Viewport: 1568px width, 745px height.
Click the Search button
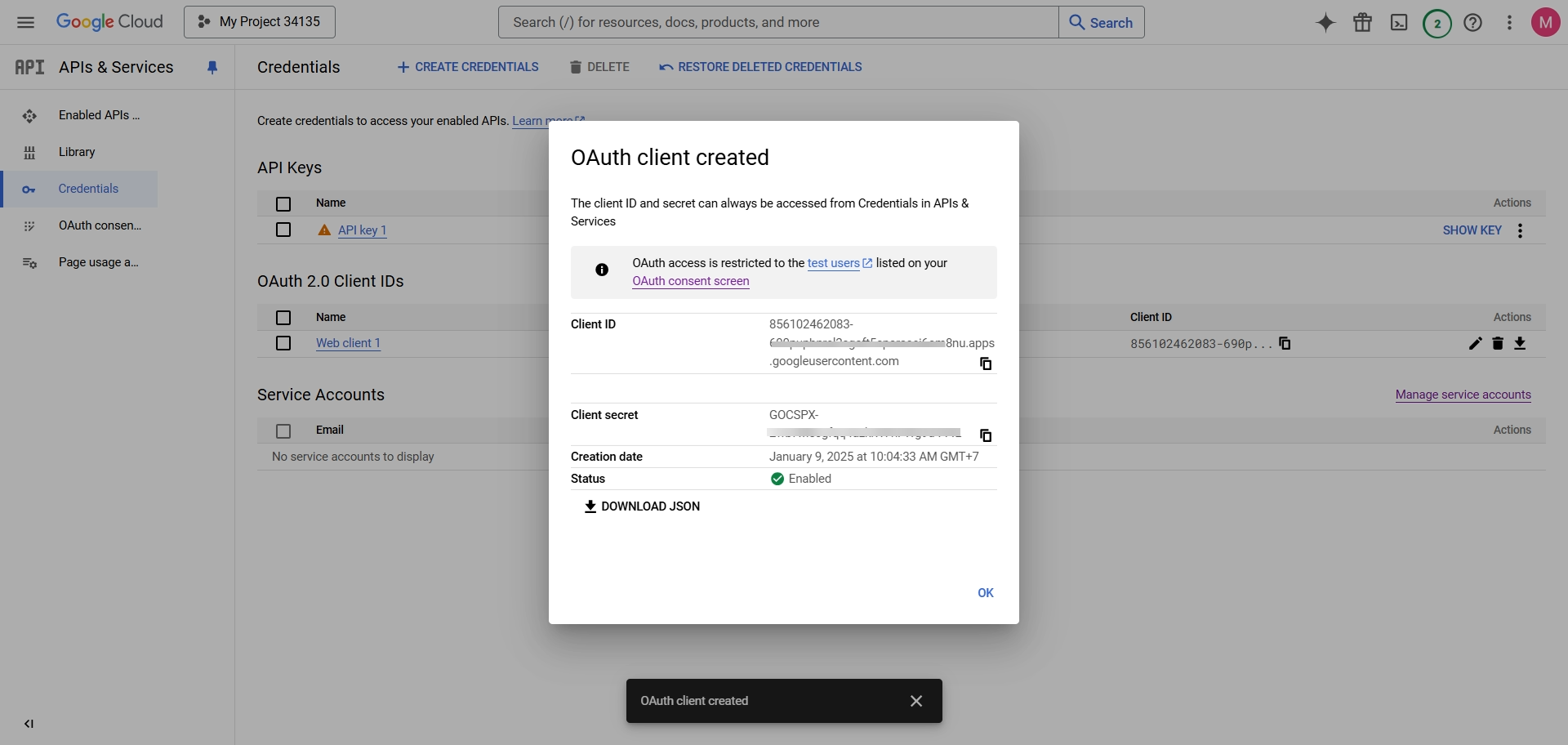click(1102, 22)
